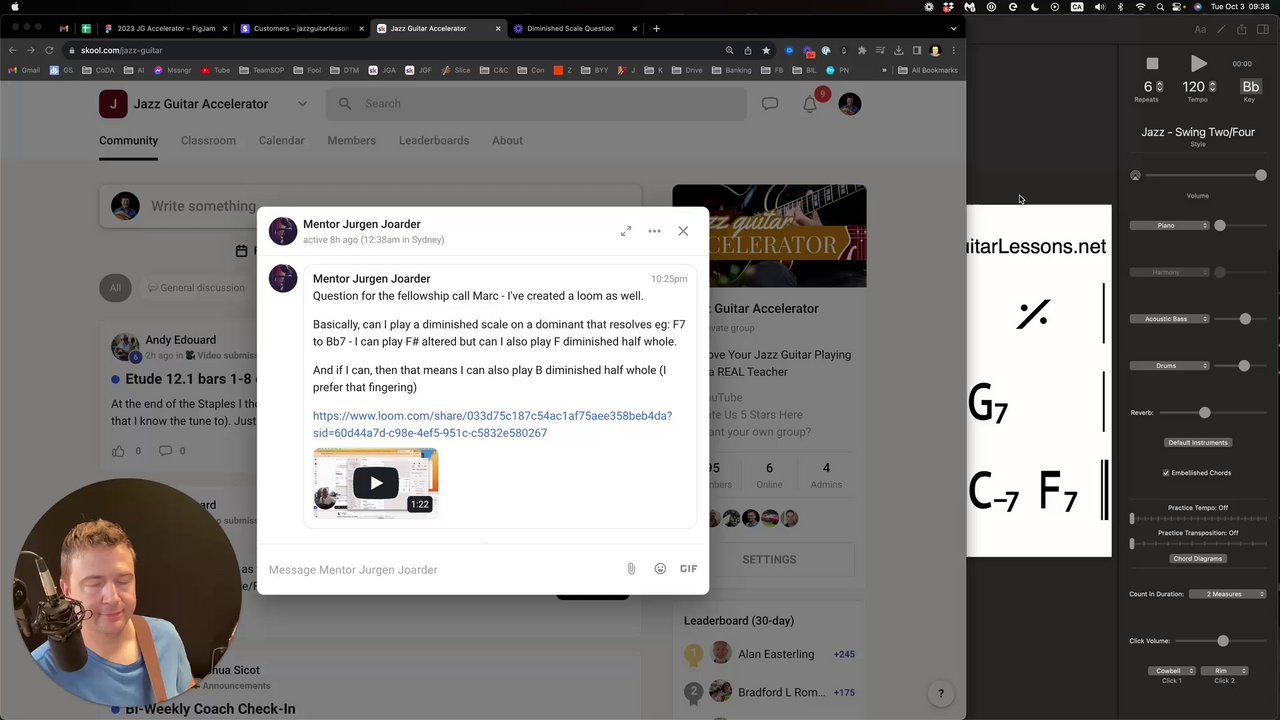The height and width of the screenshot is (720, 1280).
Task: Open the Cowbell Click 1 sound dropdown
Action: coord(1171,671)
